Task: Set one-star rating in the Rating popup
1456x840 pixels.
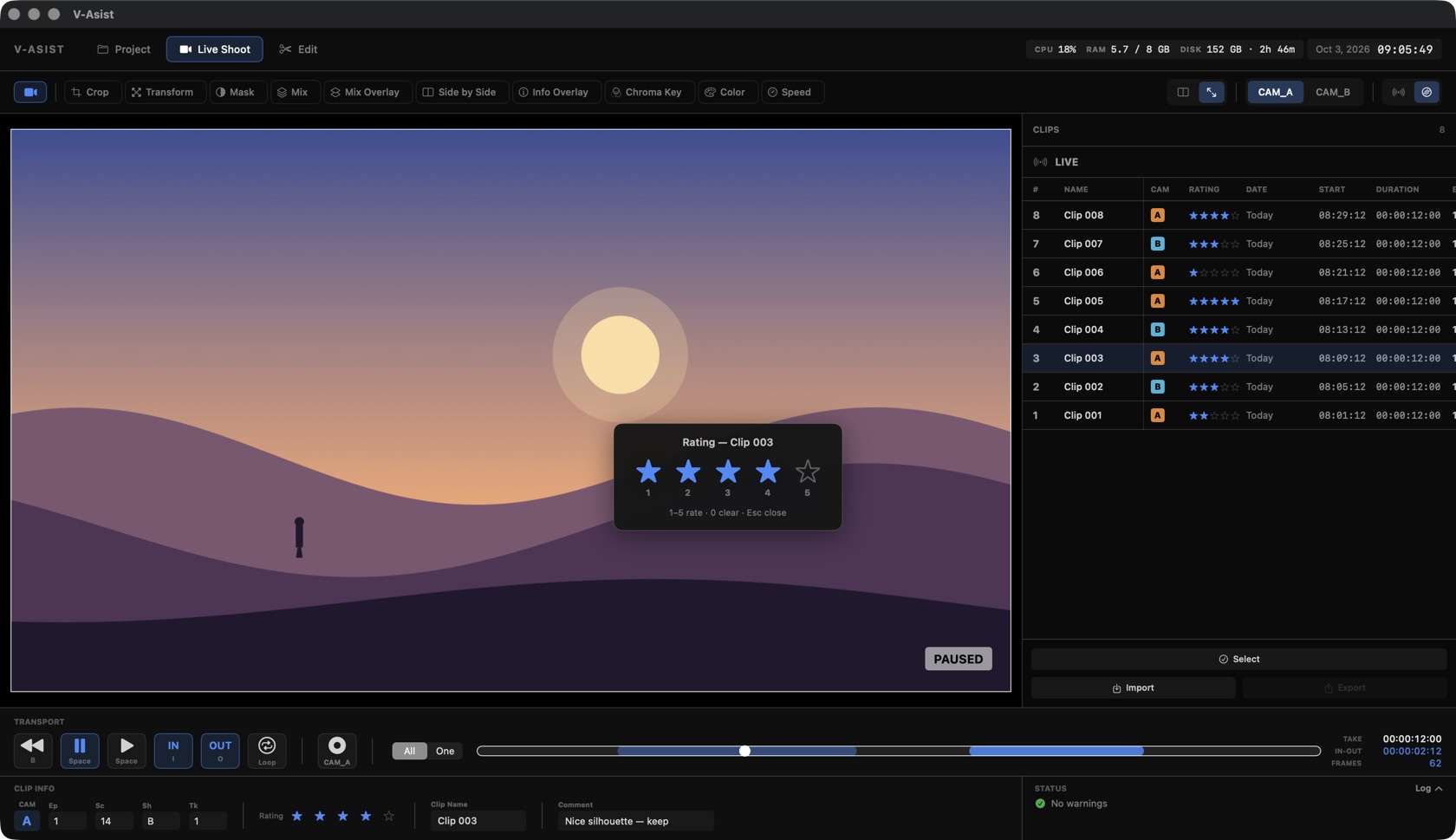Action: tap(647, 472)
